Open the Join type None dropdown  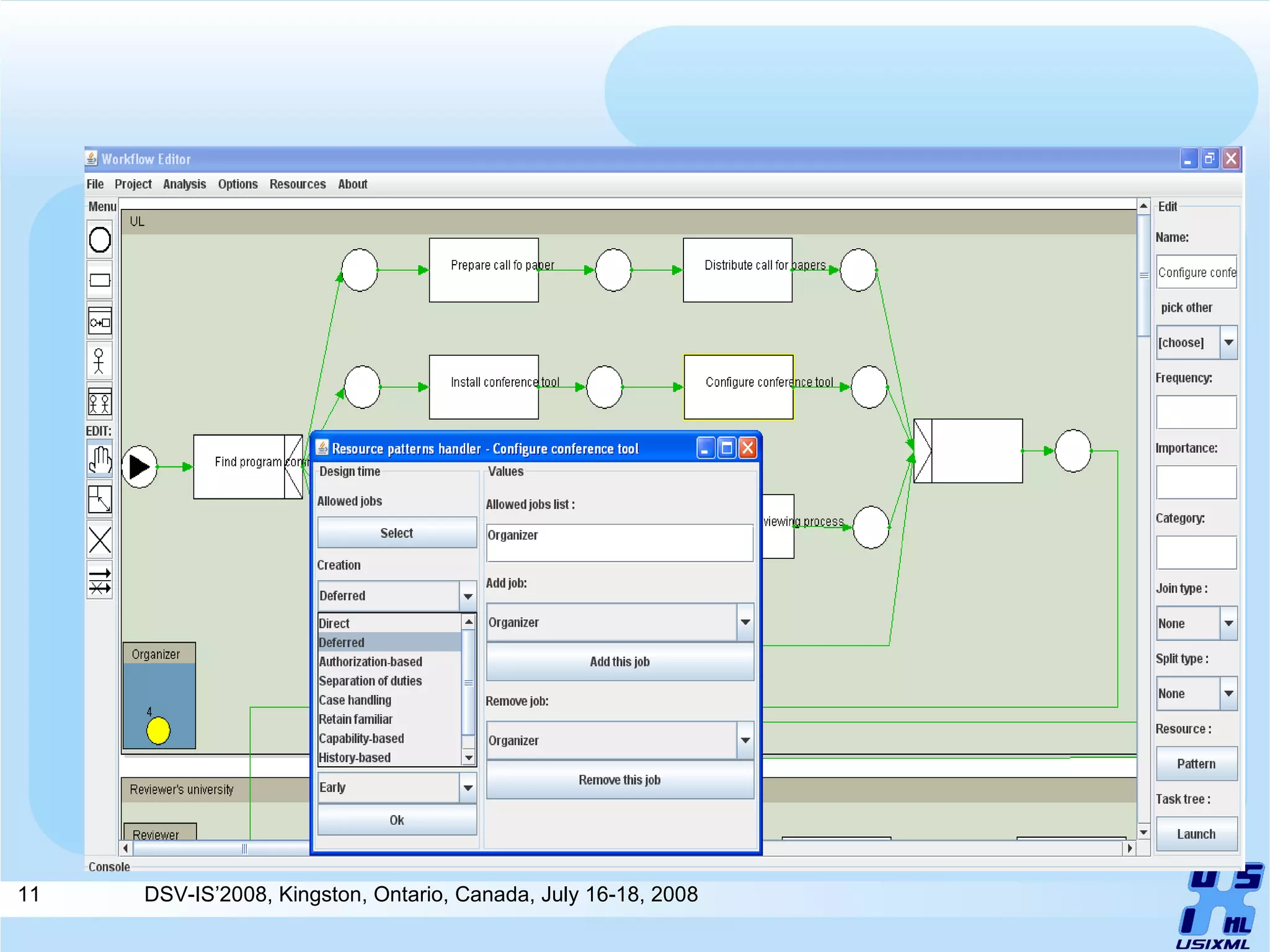1228,624
